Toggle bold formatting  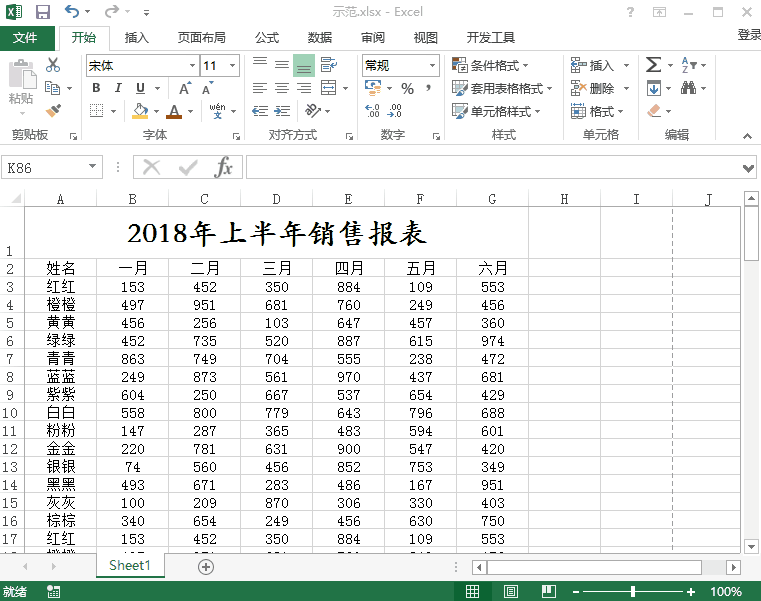[x=96, y=88]
